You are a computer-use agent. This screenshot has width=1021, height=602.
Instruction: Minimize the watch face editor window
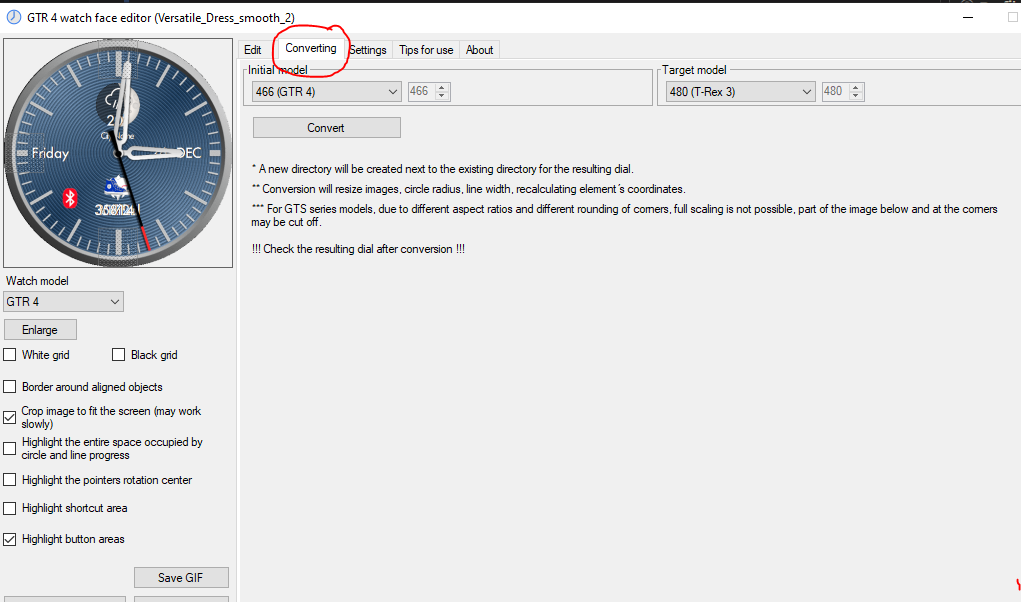[x=968, y=18]
